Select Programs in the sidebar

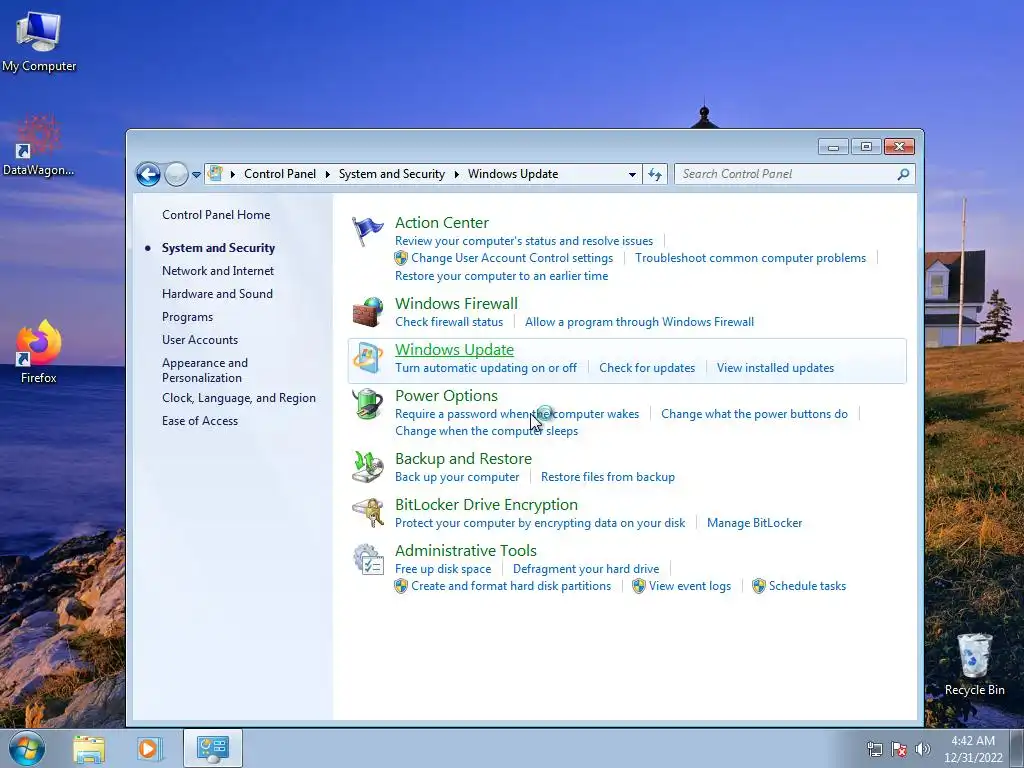pos(187,317)
